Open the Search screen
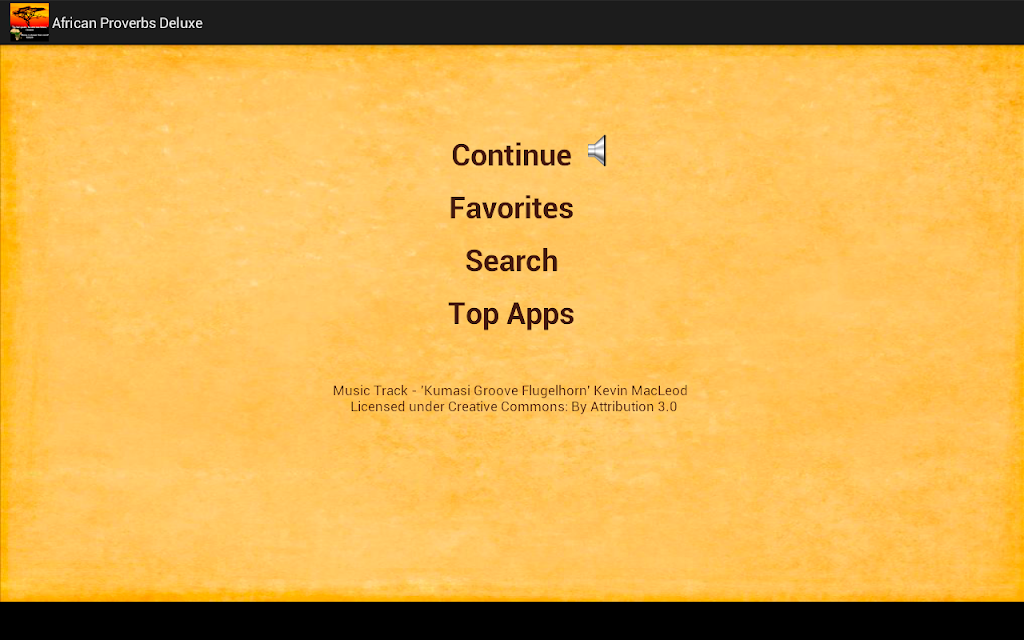Screen dimensions: 1024x640 pyautogui.click(x=511, y=261)
